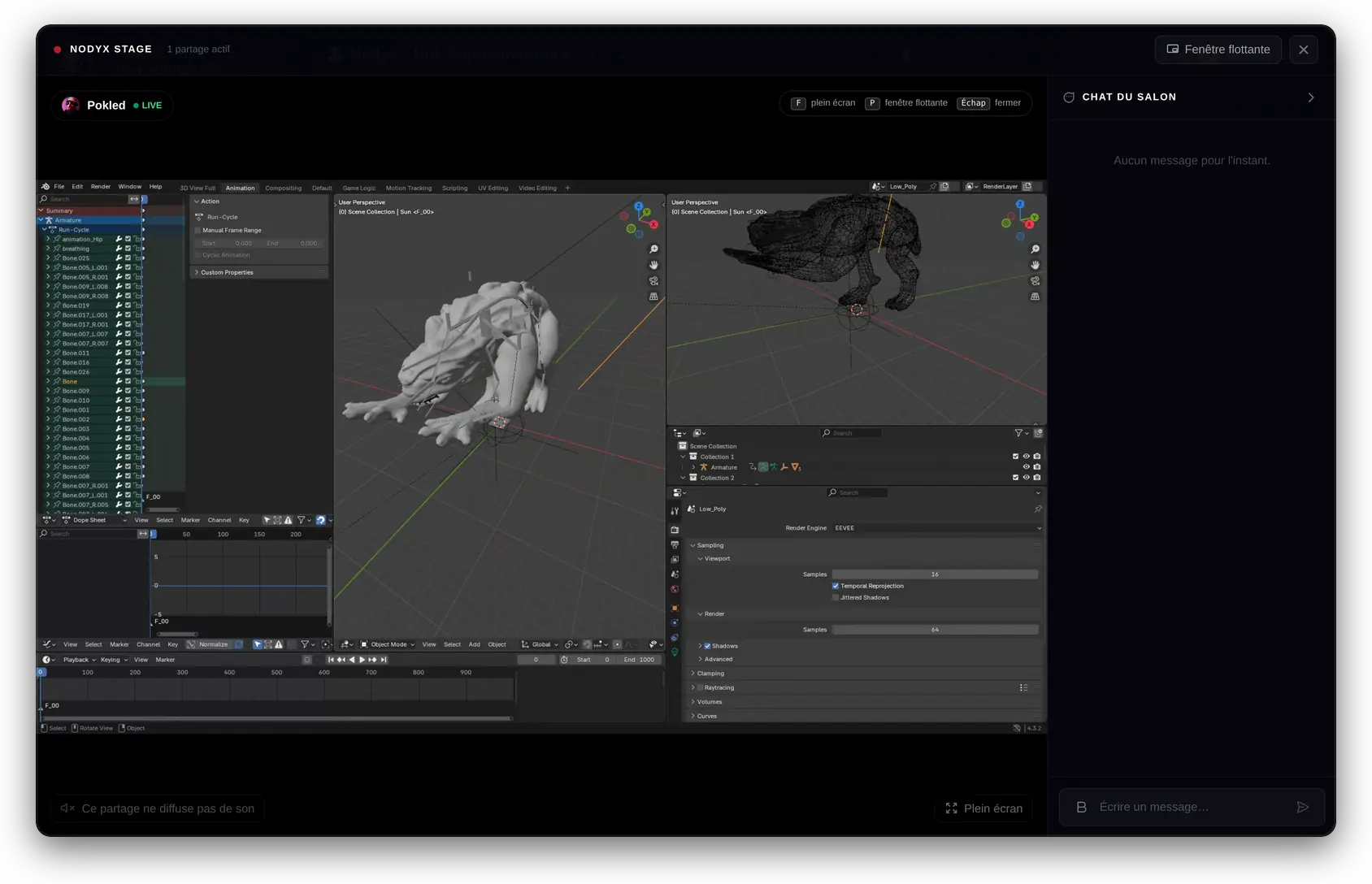Image resolution: width=1372 pixels, height=884 pixels.
Task: Open the Render Engine EEVEE dropdown
Action: tap(936, 528)
